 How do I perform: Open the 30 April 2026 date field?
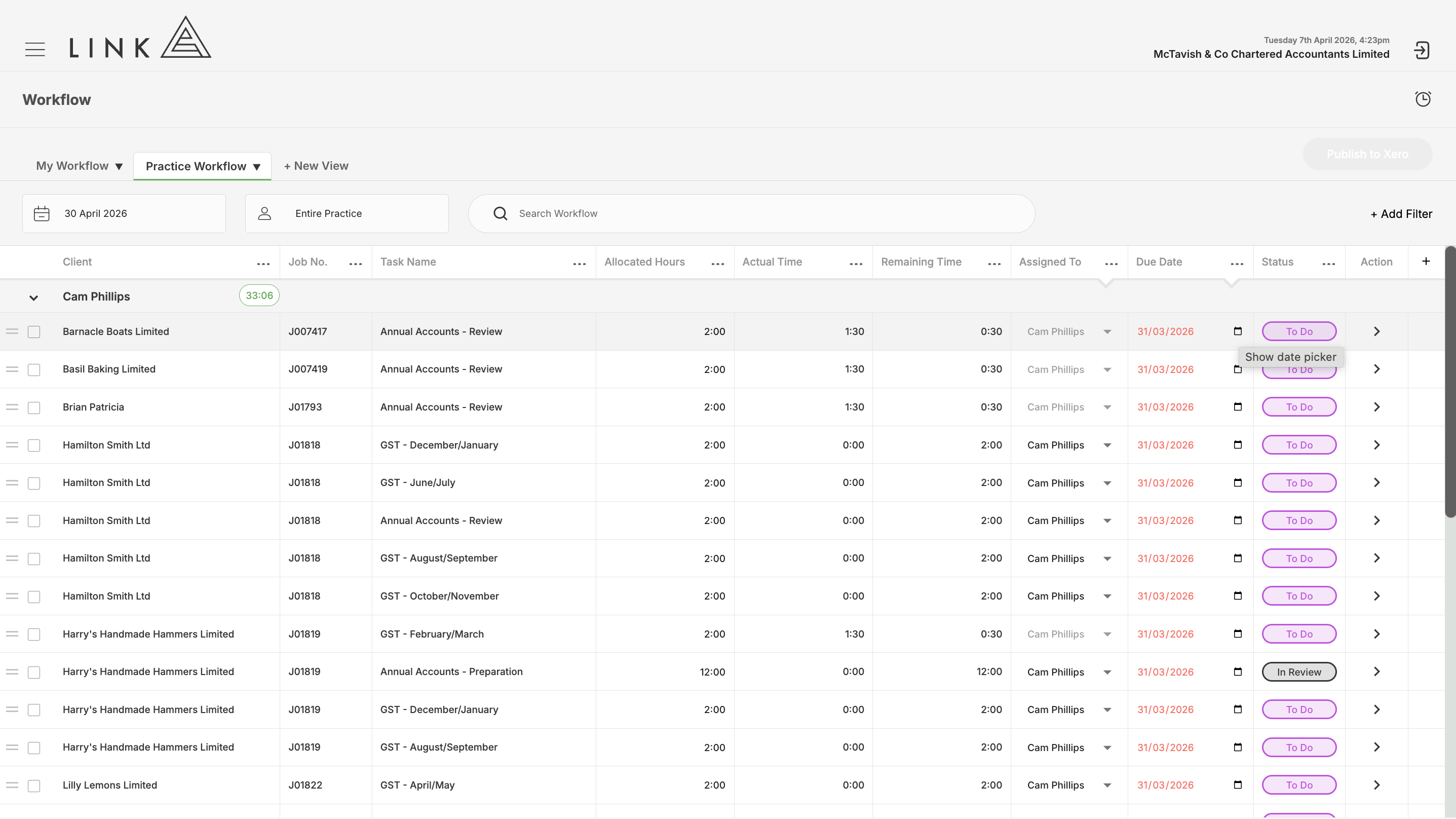coord(124,214)
